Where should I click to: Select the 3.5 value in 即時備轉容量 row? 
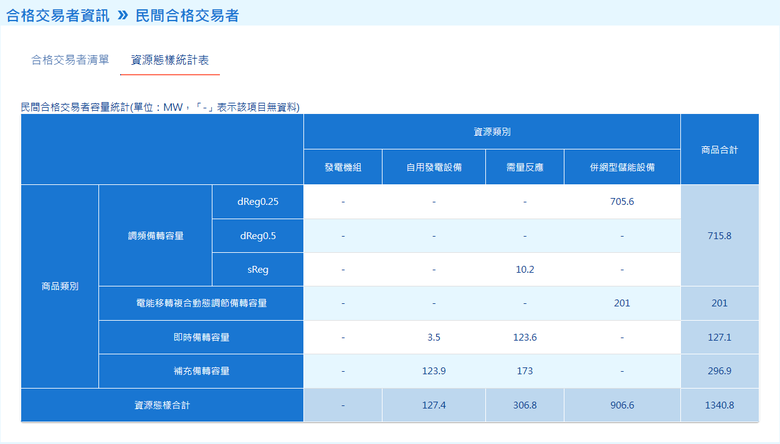coord(434,337)
